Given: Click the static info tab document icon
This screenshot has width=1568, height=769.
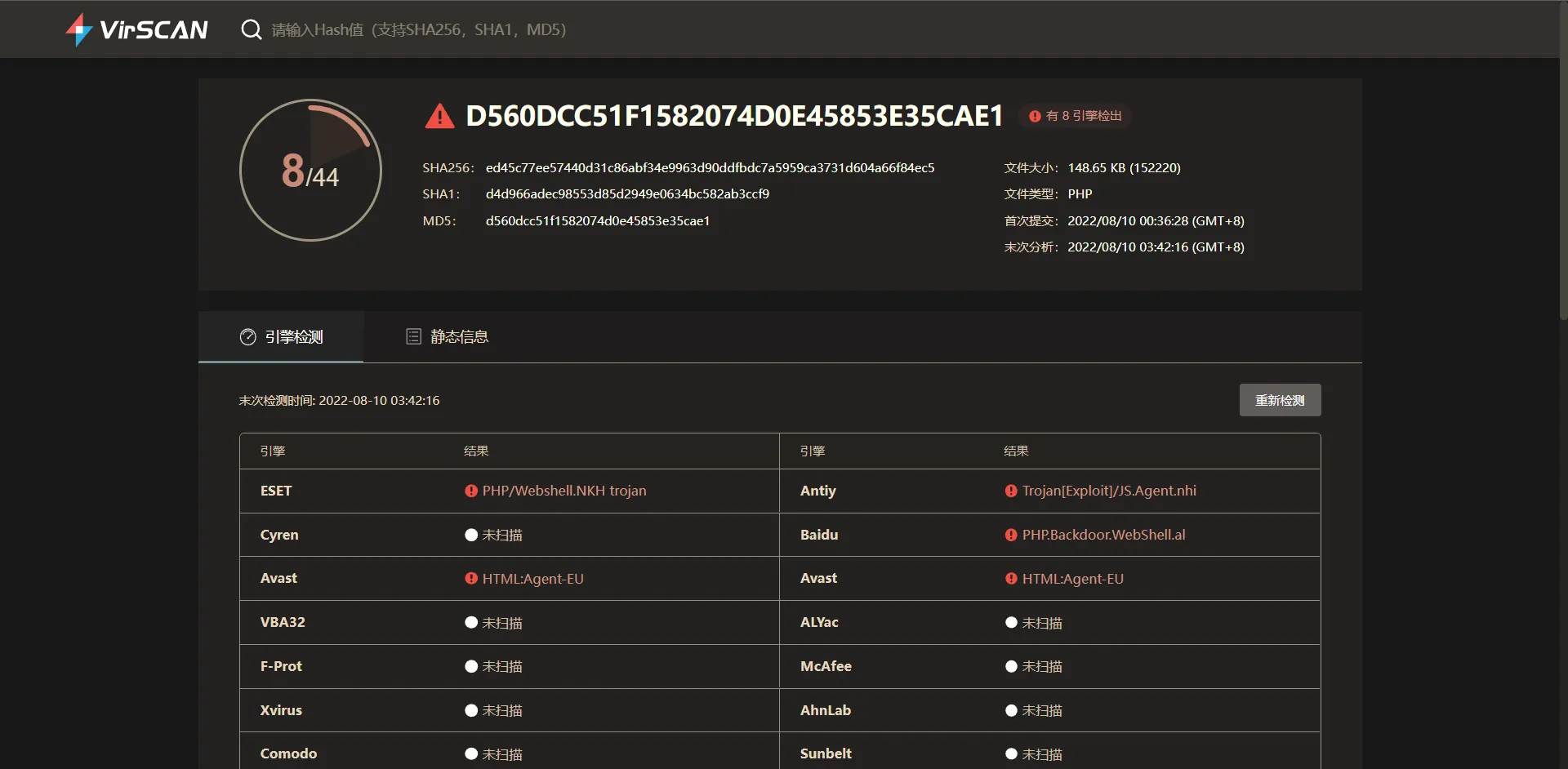Looking at the screenshot, I should 413,336.
